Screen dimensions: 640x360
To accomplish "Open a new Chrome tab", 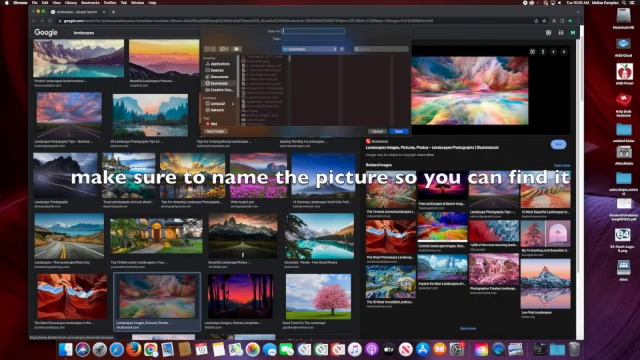I will (113, 12).
